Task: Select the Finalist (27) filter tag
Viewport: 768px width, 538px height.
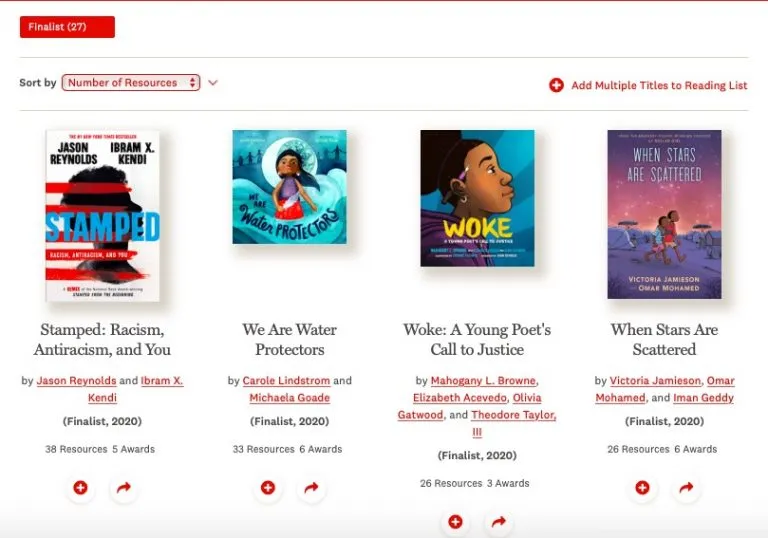Action: 67,27
